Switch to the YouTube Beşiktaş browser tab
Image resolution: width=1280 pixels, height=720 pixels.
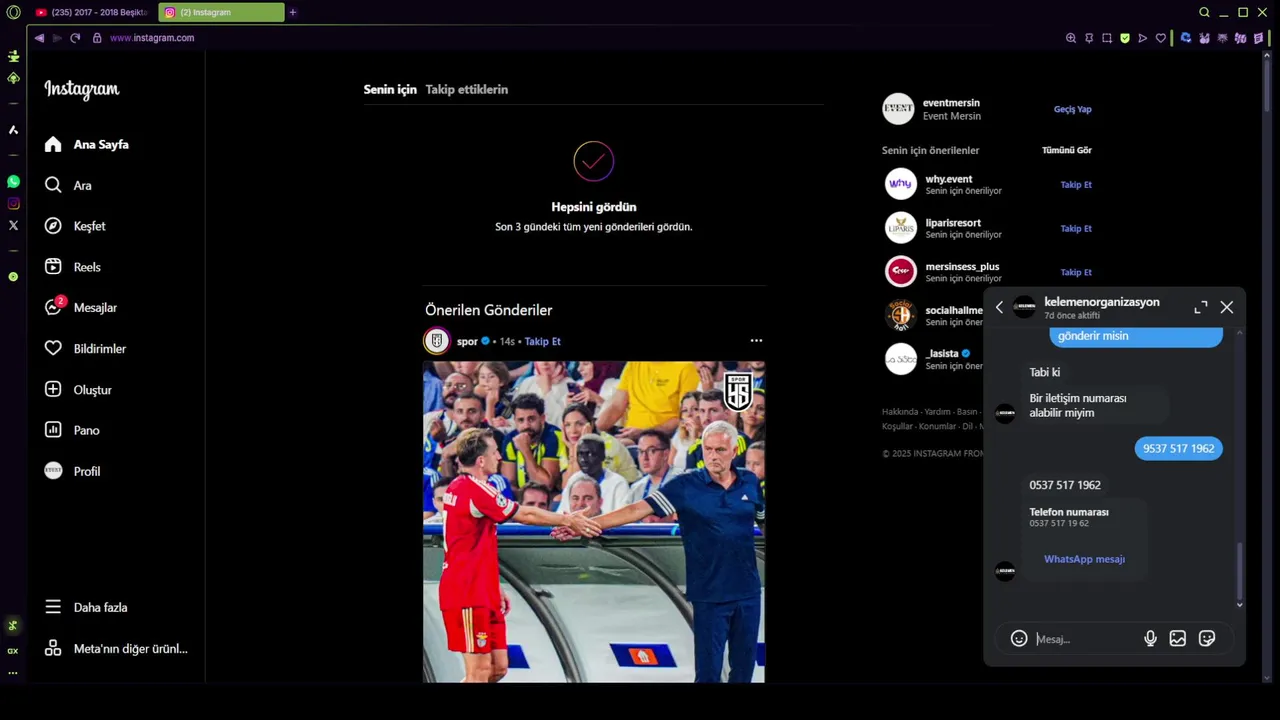pos(91,12)
